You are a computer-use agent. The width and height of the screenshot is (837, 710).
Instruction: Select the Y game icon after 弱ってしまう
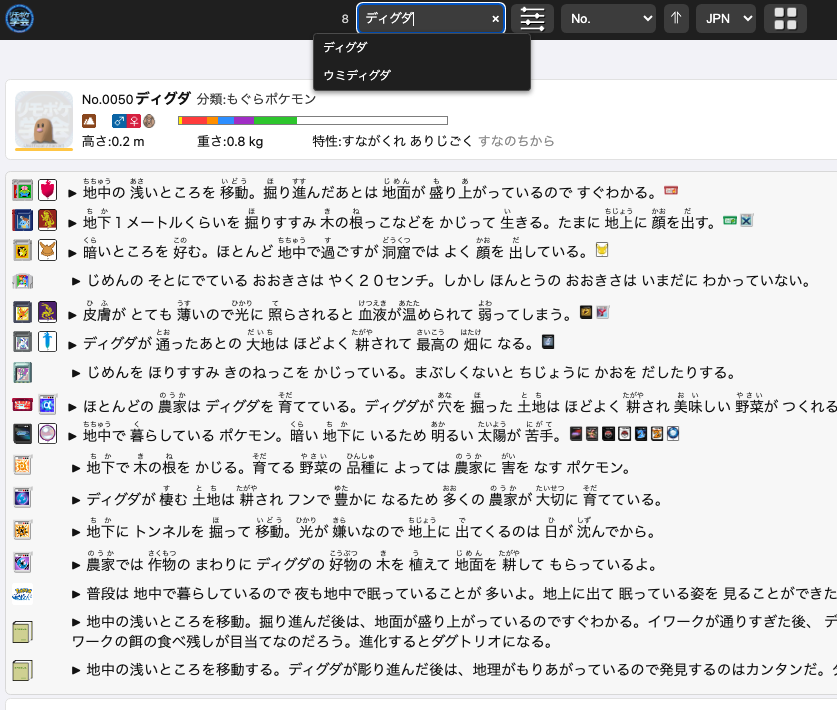tap(602, 312)
